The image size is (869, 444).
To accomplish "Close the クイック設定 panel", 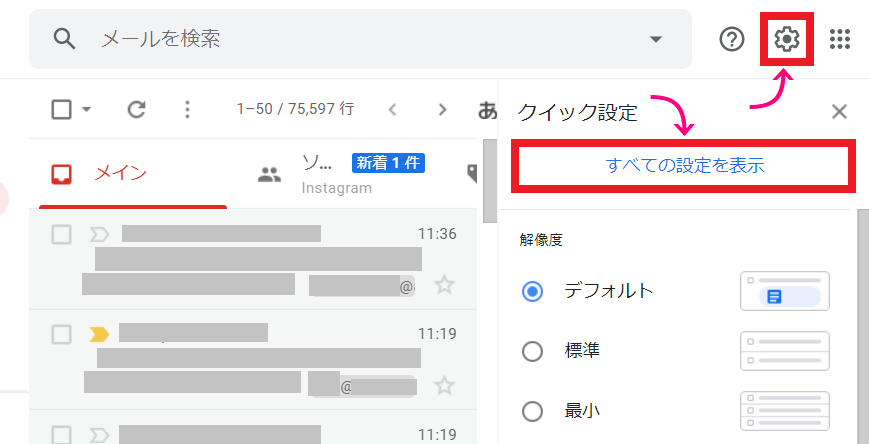I will (839, 112).
